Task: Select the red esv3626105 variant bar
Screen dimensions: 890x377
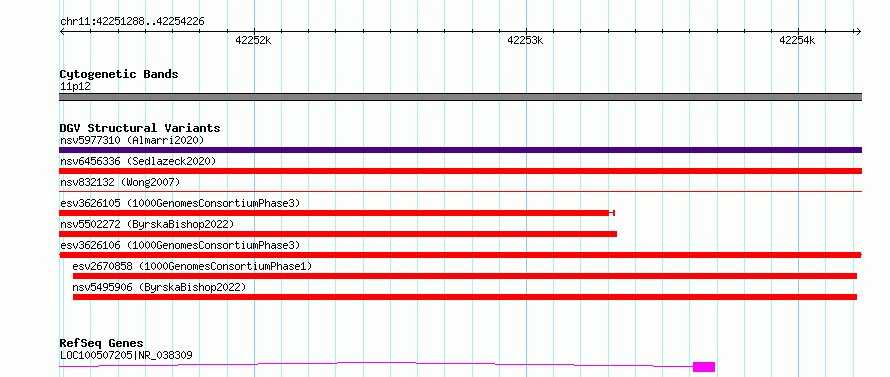Action: click(x=337, y=213)
